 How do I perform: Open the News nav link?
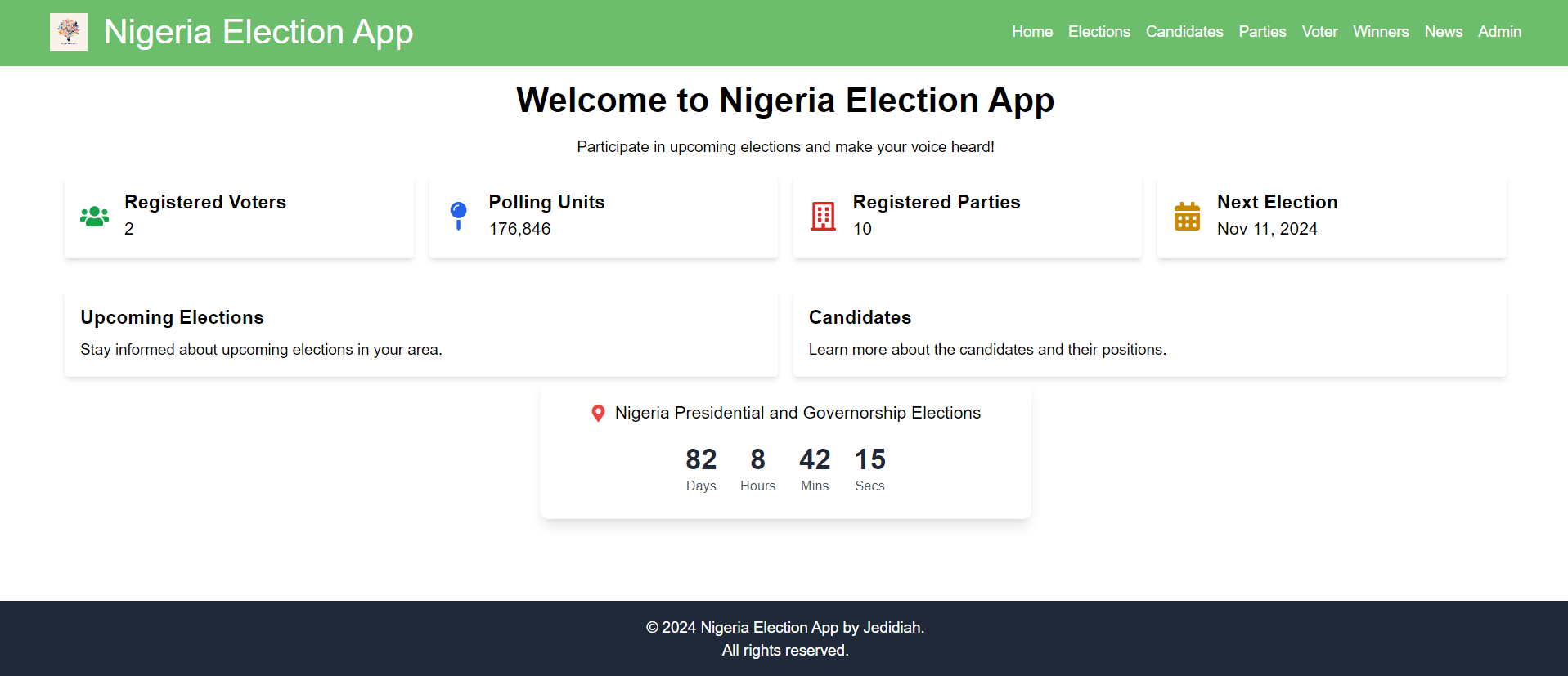[1444, 32]
